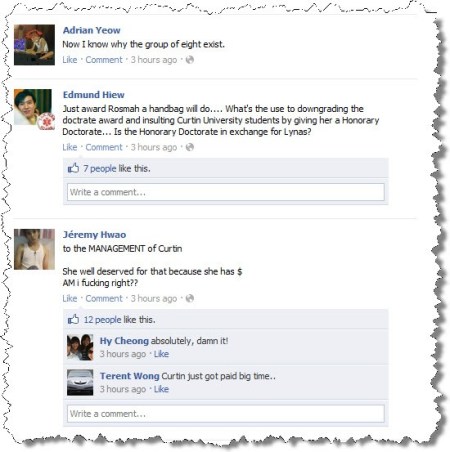450x452 pixels.
Task: View the 12 people who liked
Action: click(102, 320)
